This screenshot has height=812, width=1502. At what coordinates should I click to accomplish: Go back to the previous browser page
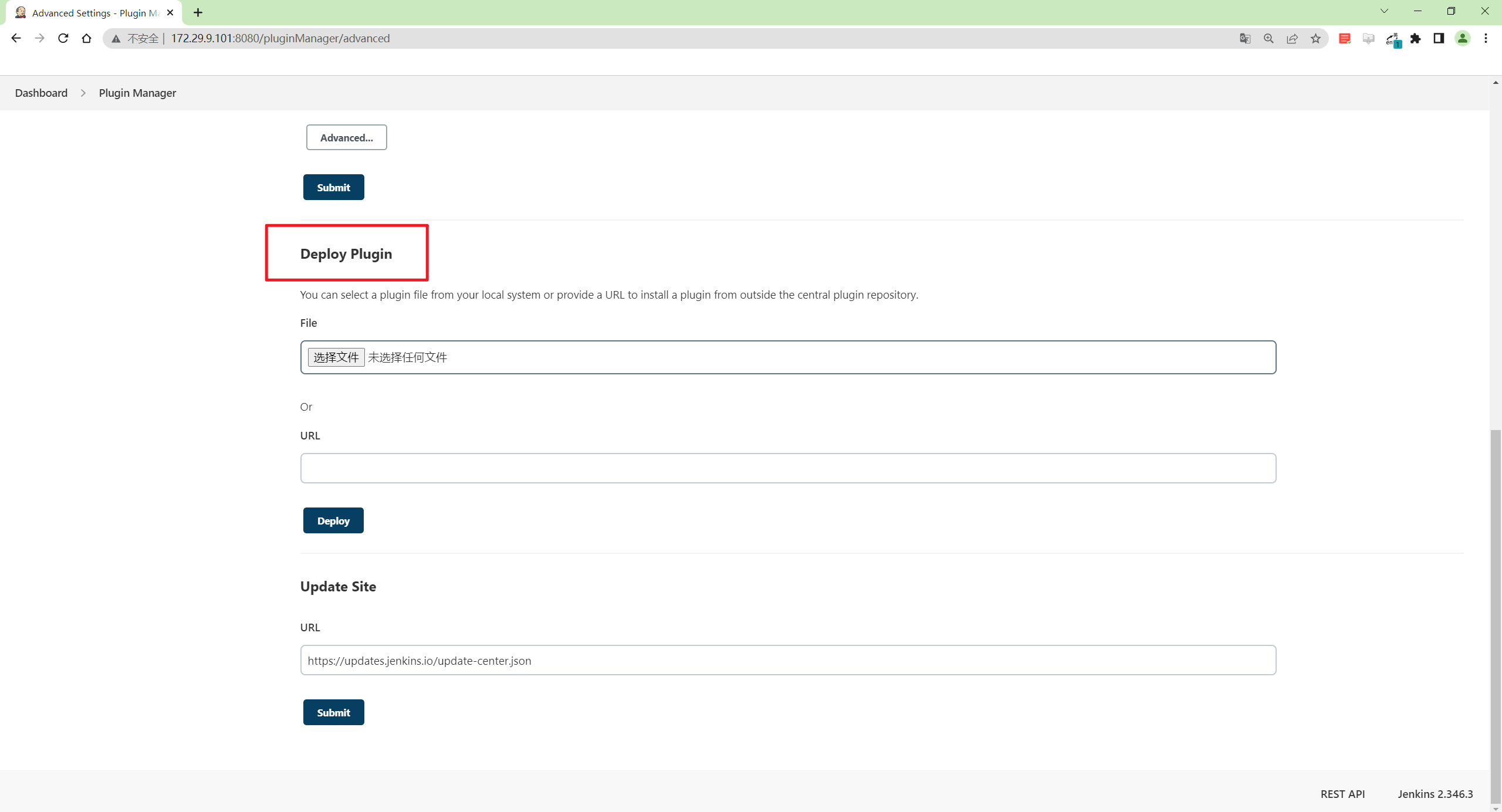(x=16, y=38)
